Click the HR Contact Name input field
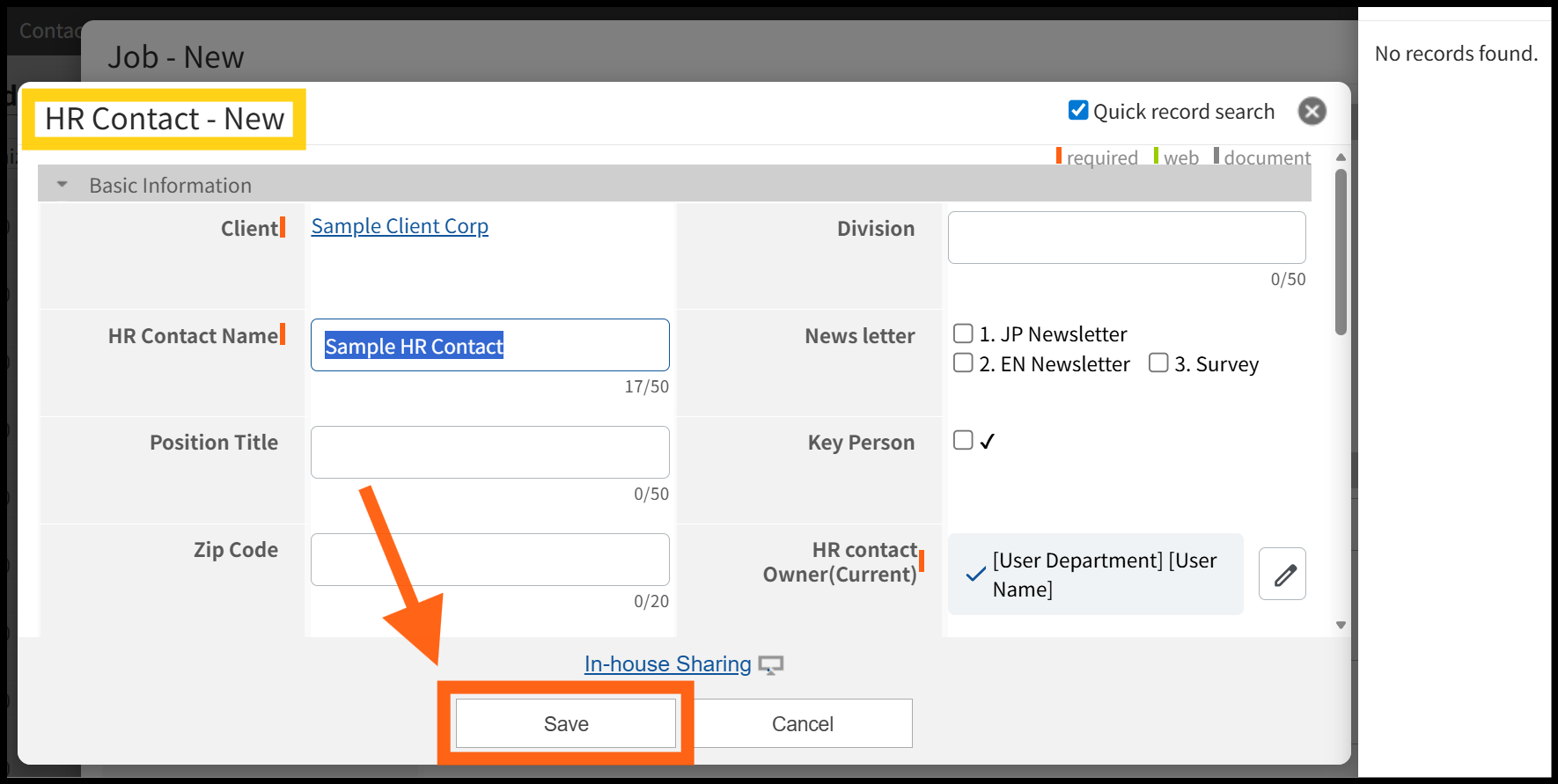The height and width of the screenshot is (784, 1558). click(x=489, y=345)
